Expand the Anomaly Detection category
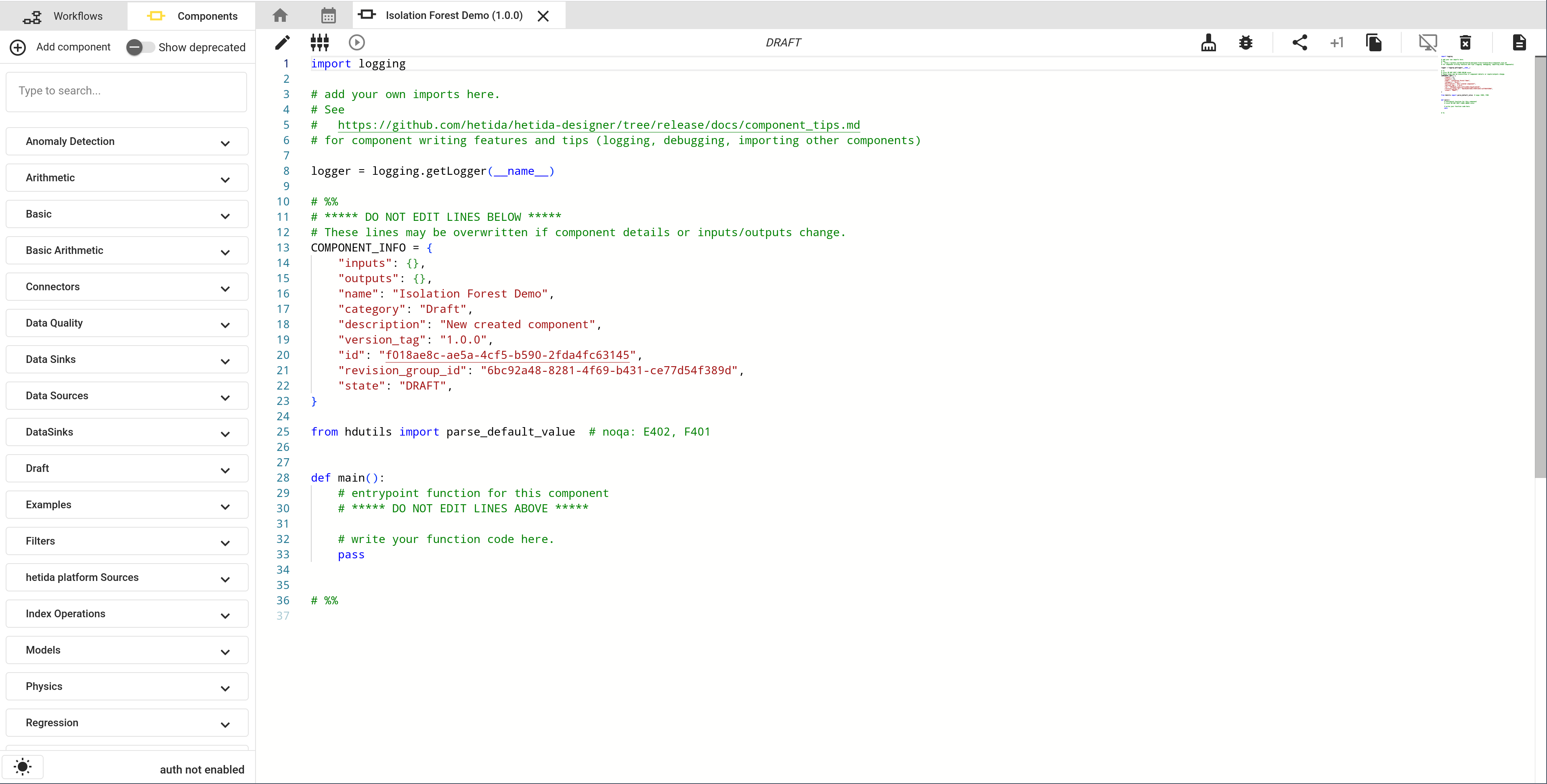This screenshot has width=1547, height=784. (127, 142)
